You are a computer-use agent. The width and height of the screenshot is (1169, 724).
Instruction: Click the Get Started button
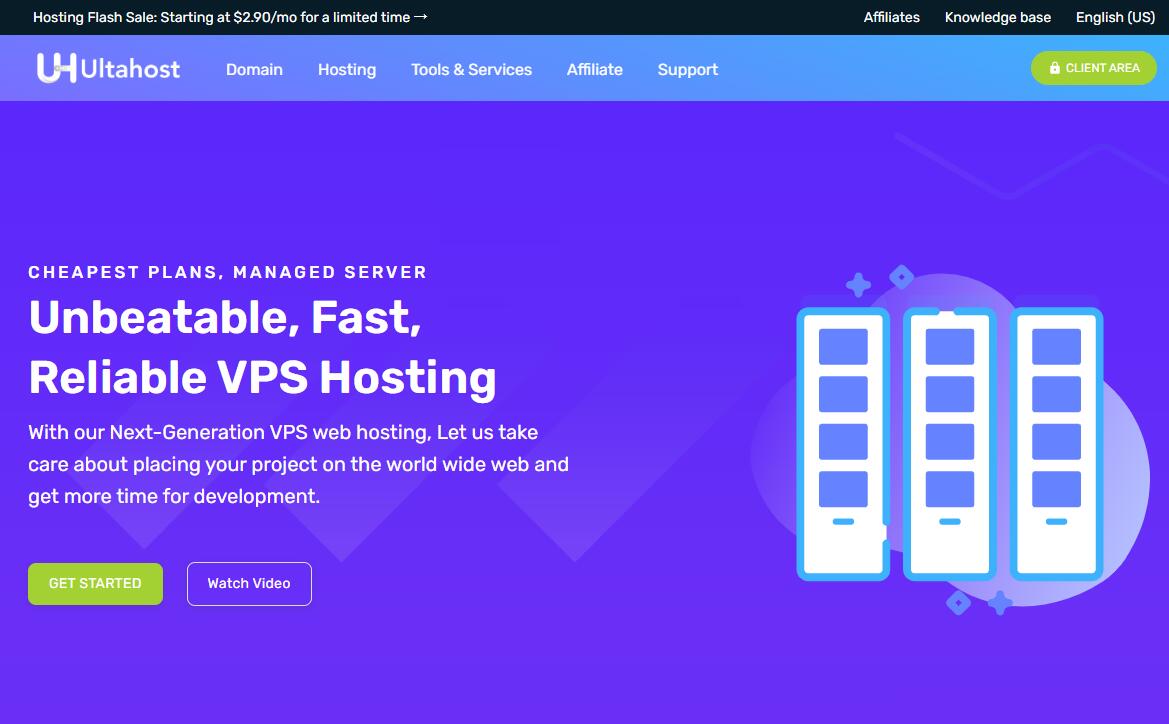(x=95, y=583)
